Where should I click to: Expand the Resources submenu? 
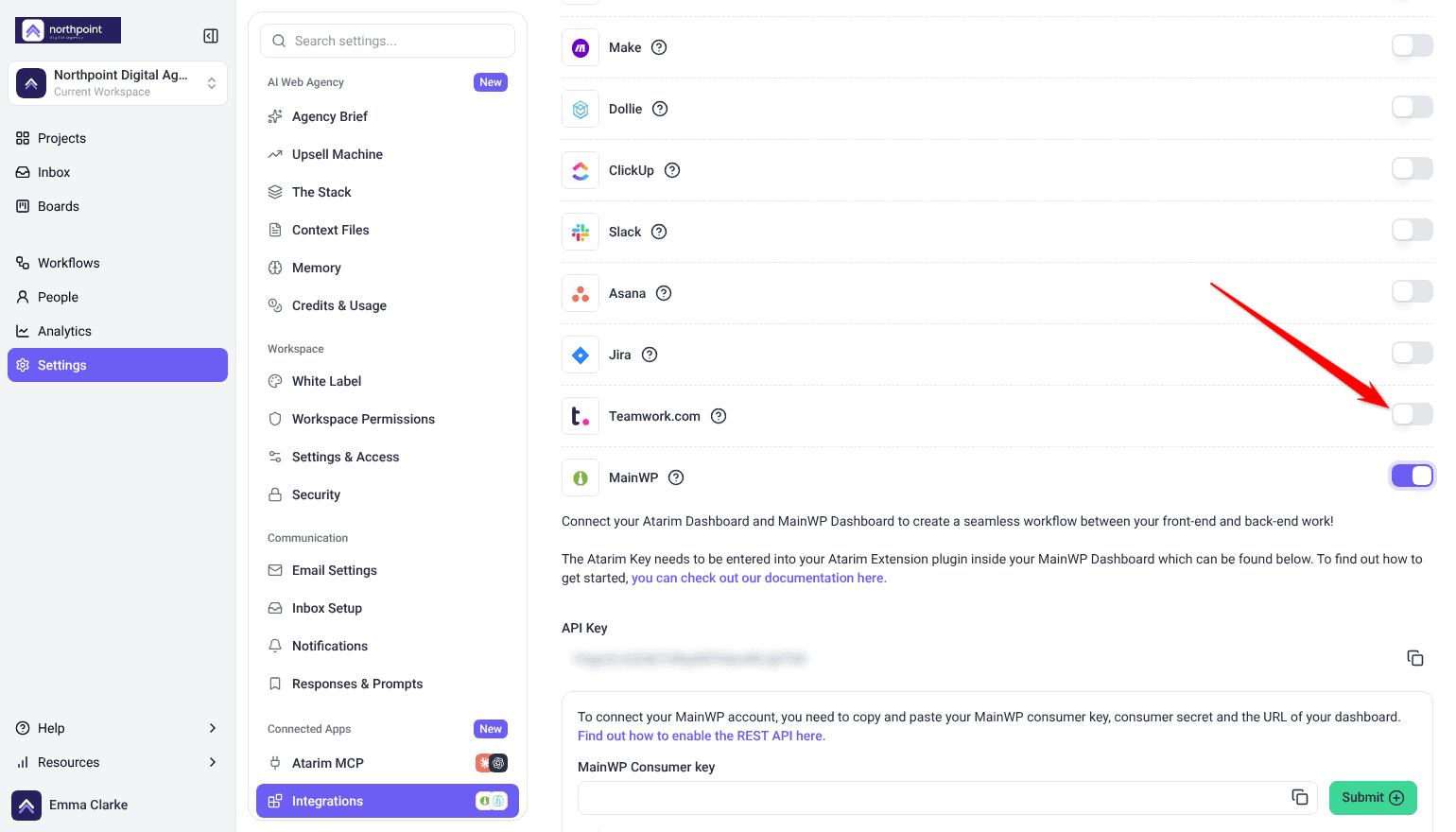[x=117, y=762]
